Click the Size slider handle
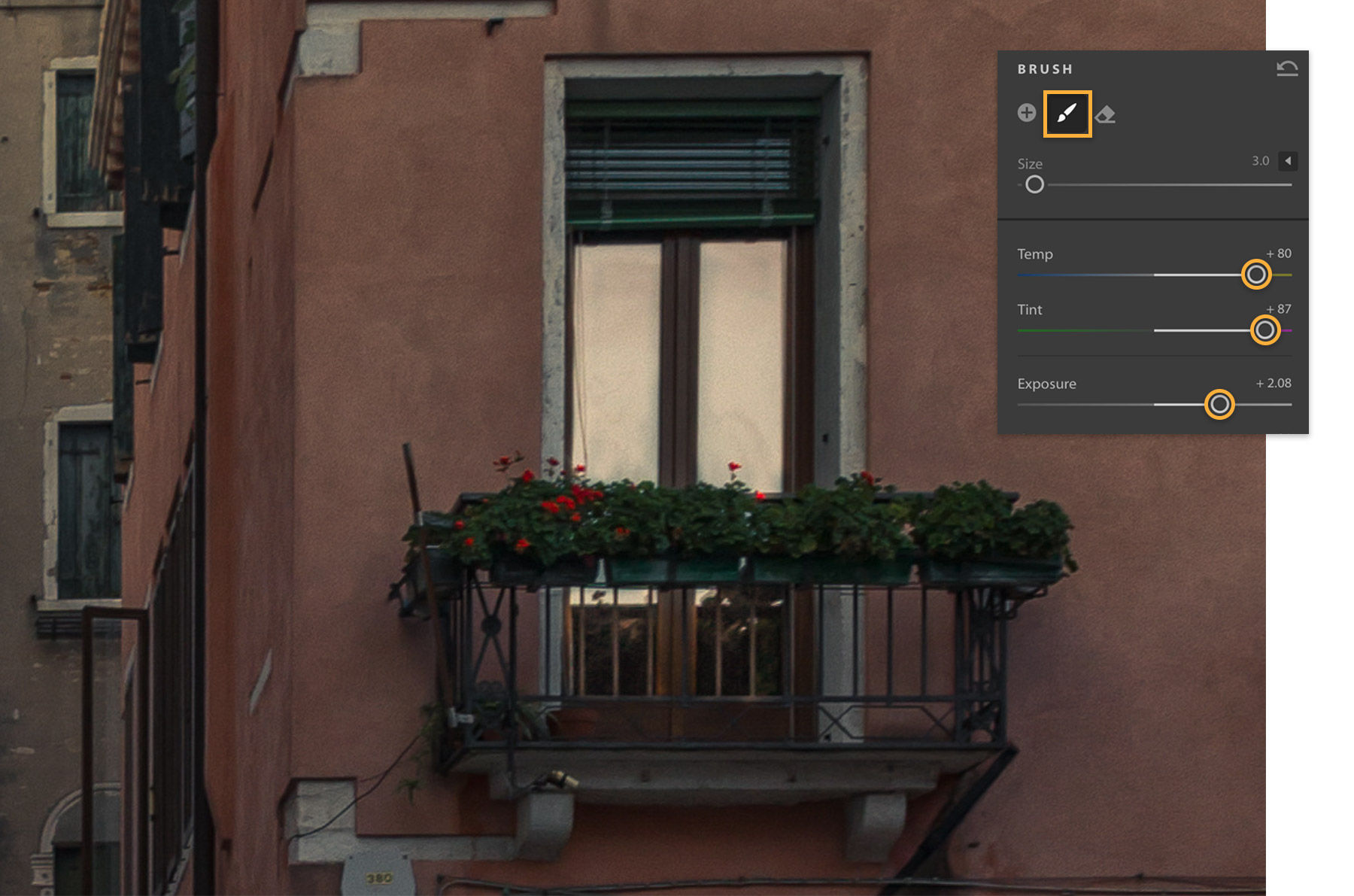The height and width of the screenshot is (896, 1354). tap(1035, 184)
